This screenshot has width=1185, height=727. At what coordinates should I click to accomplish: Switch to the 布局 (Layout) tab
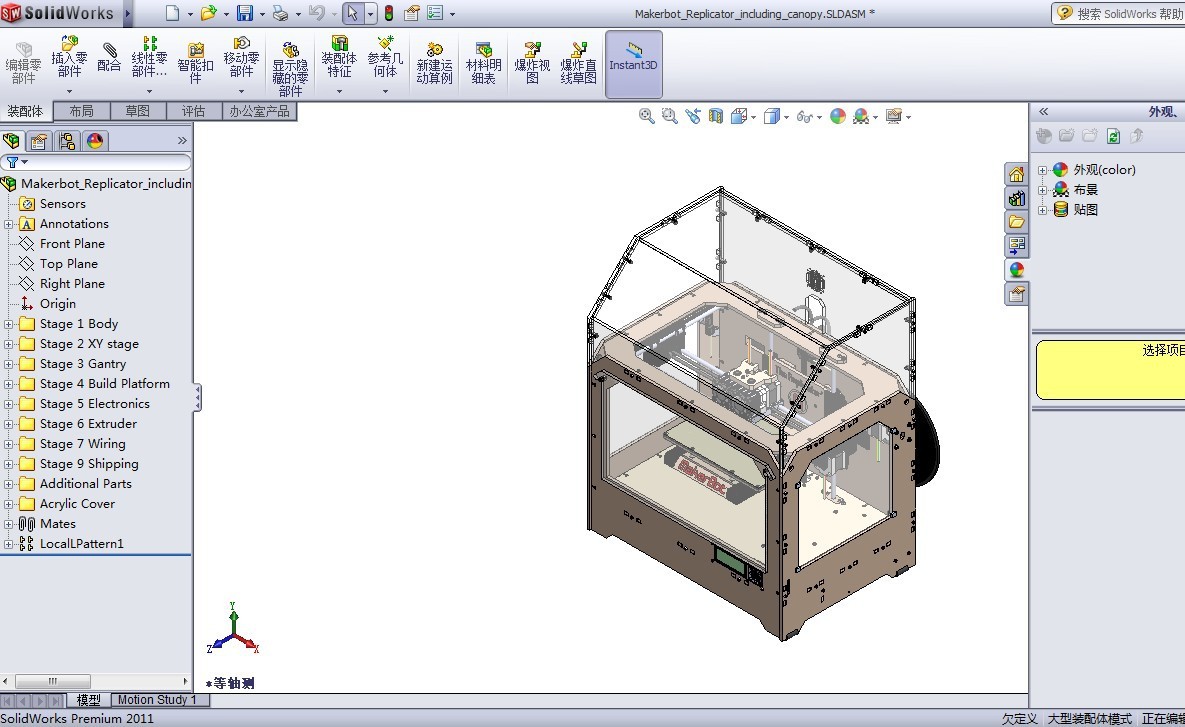pos(82,111)
